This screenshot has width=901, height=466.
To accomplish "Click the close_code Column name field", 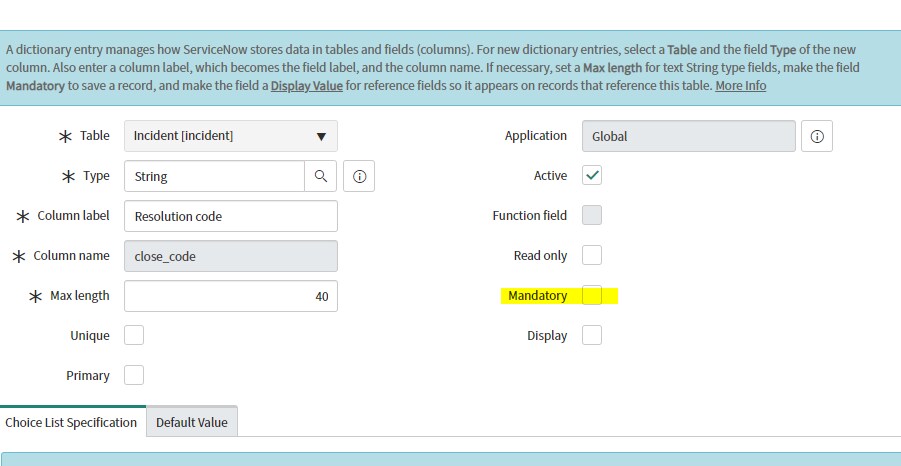I will pos(230,256).
